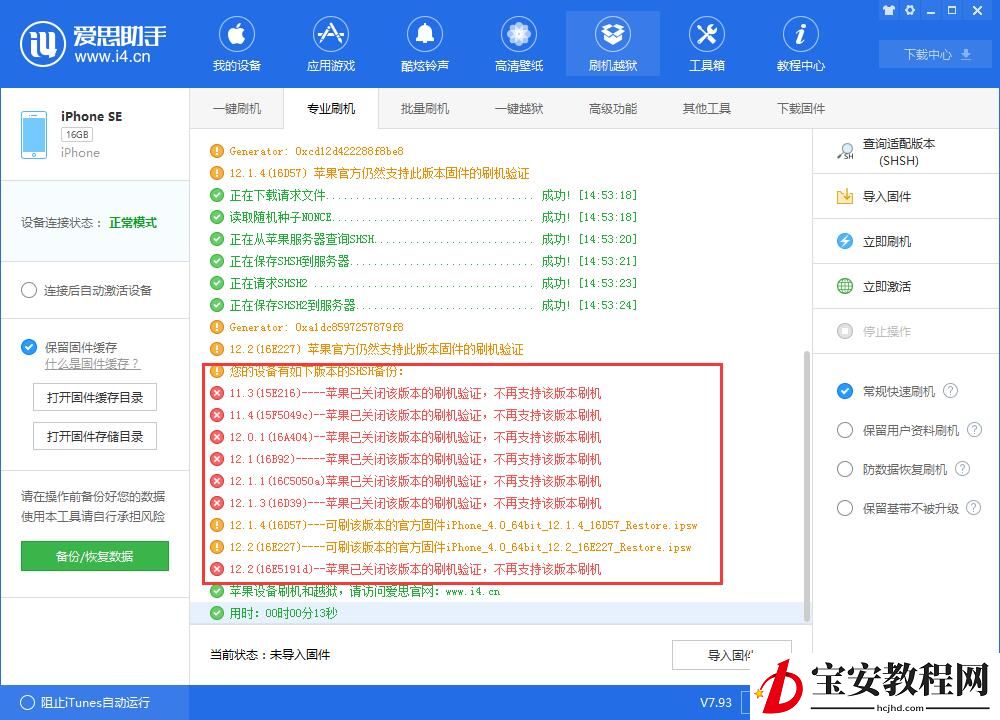Select 防数据恢复刷机 radio option
The image size is (1000, 720).
pos(845,469)
